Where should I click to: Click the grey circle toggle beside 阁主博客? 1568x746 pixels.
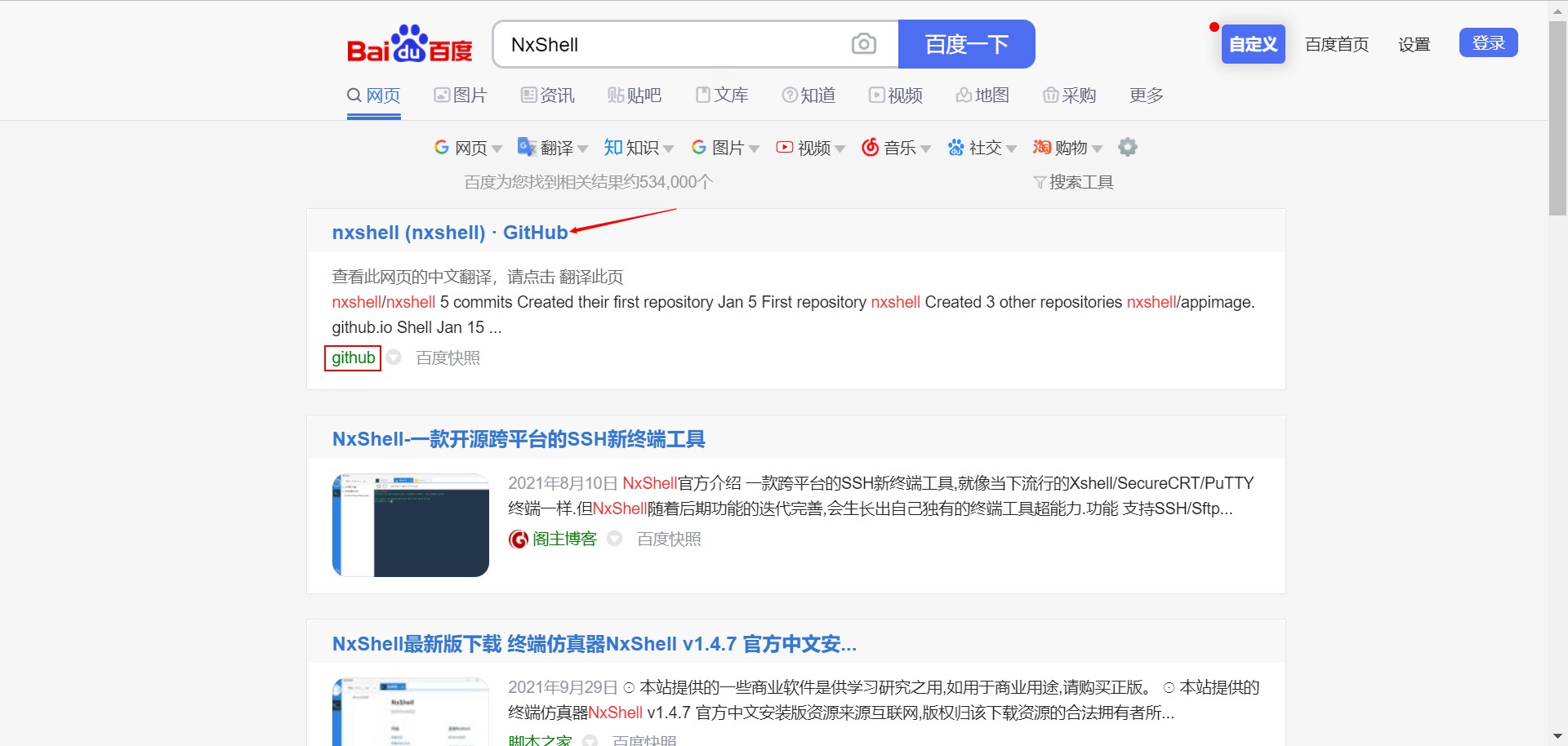(615, 539)
